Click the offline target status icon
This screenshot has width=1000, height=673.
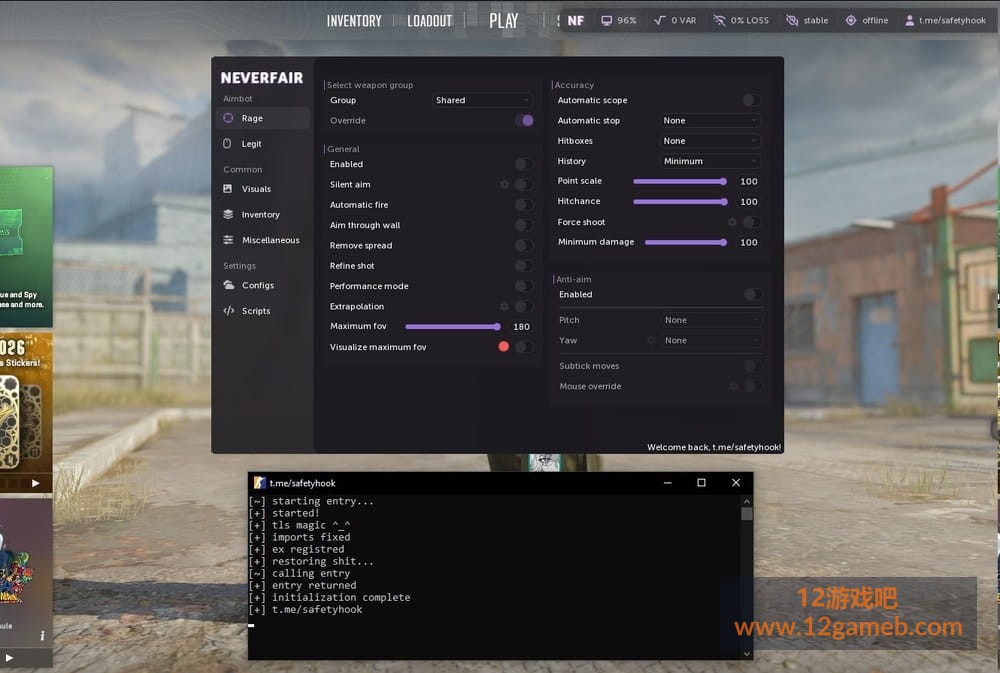tap(851, 20)
